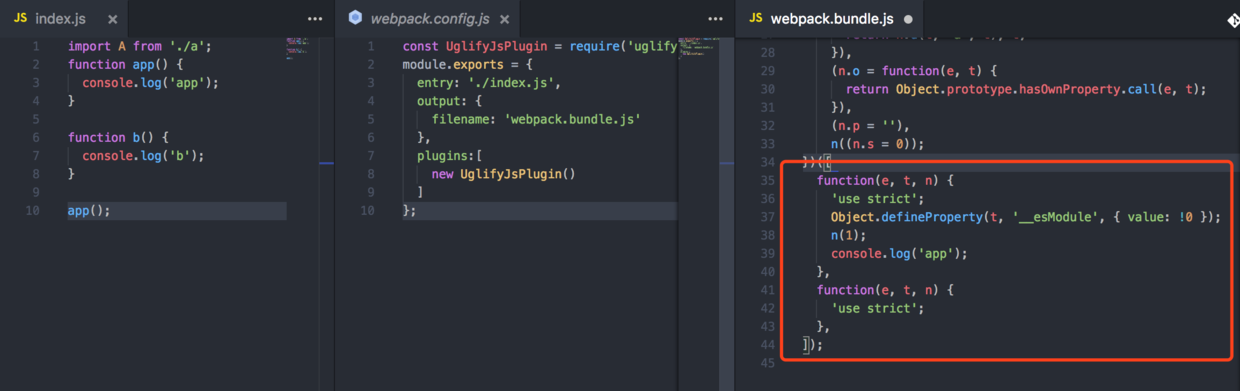The width and height of the screenshot is (1240, 391).
Task: Click line number 6 in index.js gutter
Action: pos(35,137)
